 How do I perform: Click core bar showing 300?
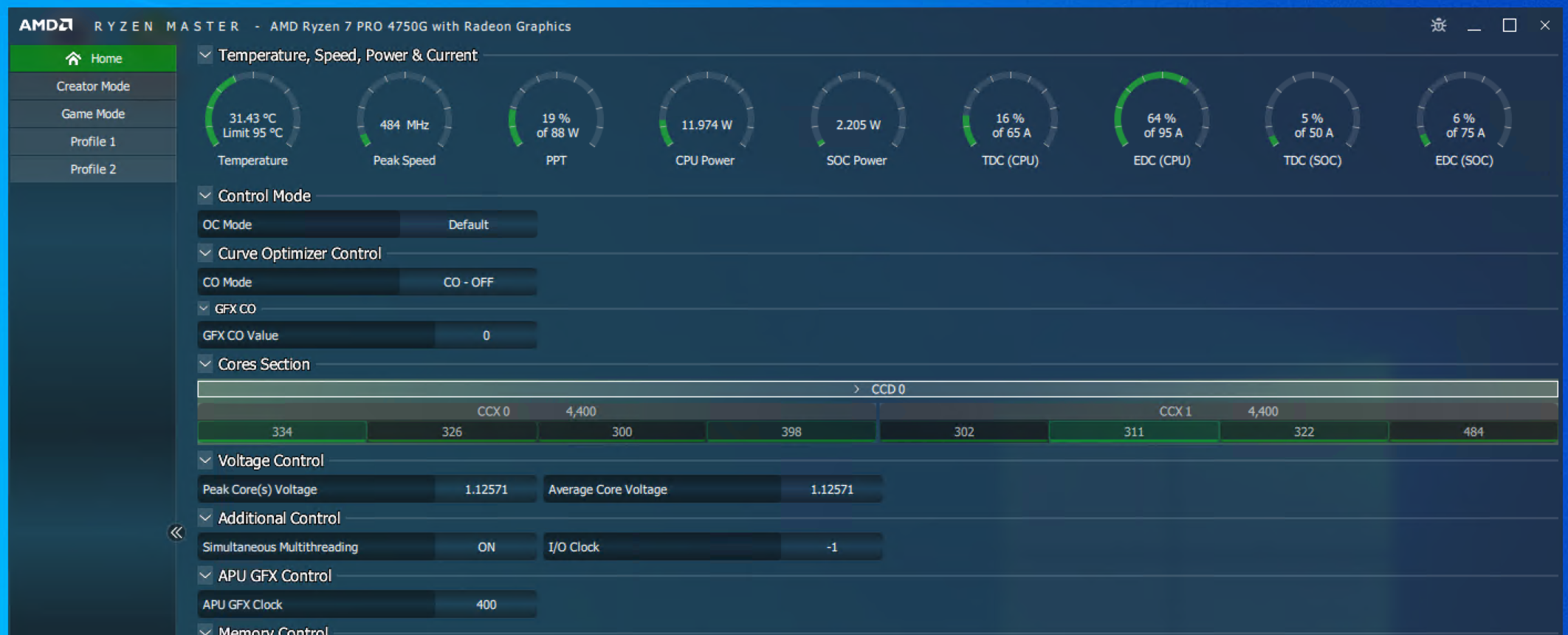point(622,431)
